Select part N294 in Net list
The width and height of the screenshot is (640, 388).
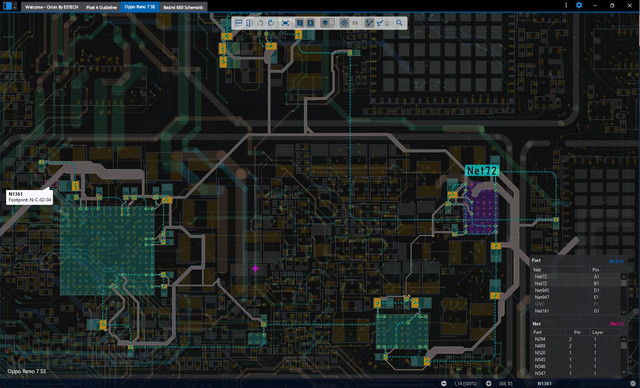click(576, 339)
